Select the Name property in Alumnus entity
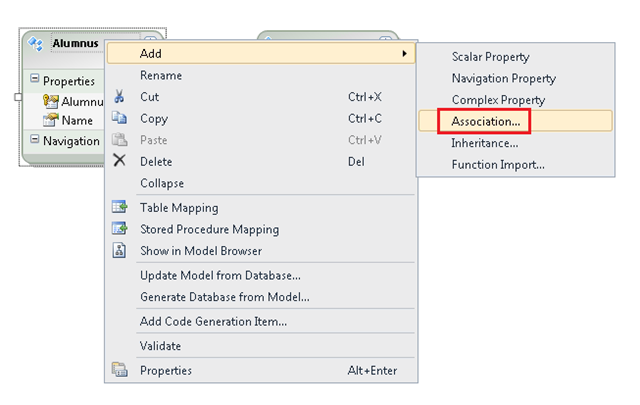 click(x=77, y=120)
